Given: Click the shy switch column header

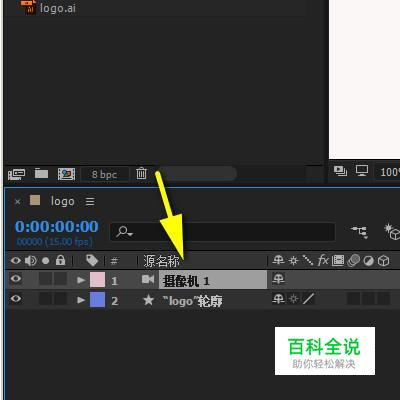Looking at the screenshot, I should point(278,260).
